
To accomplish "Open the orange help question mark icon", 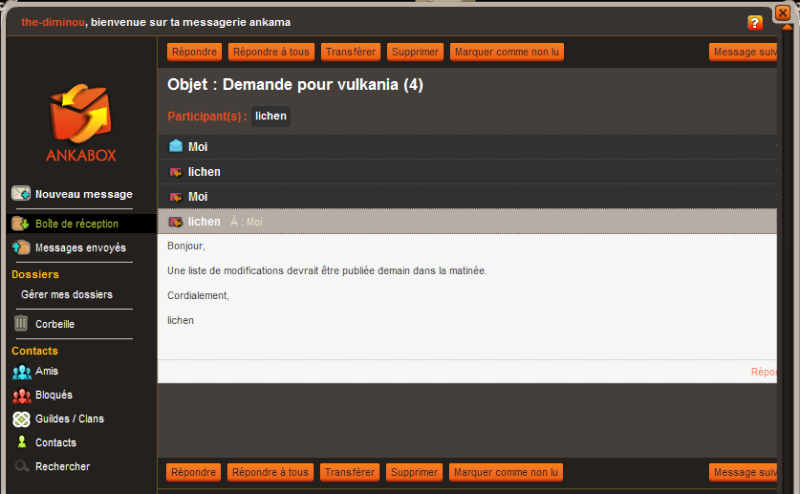I will tap(755, 23).
